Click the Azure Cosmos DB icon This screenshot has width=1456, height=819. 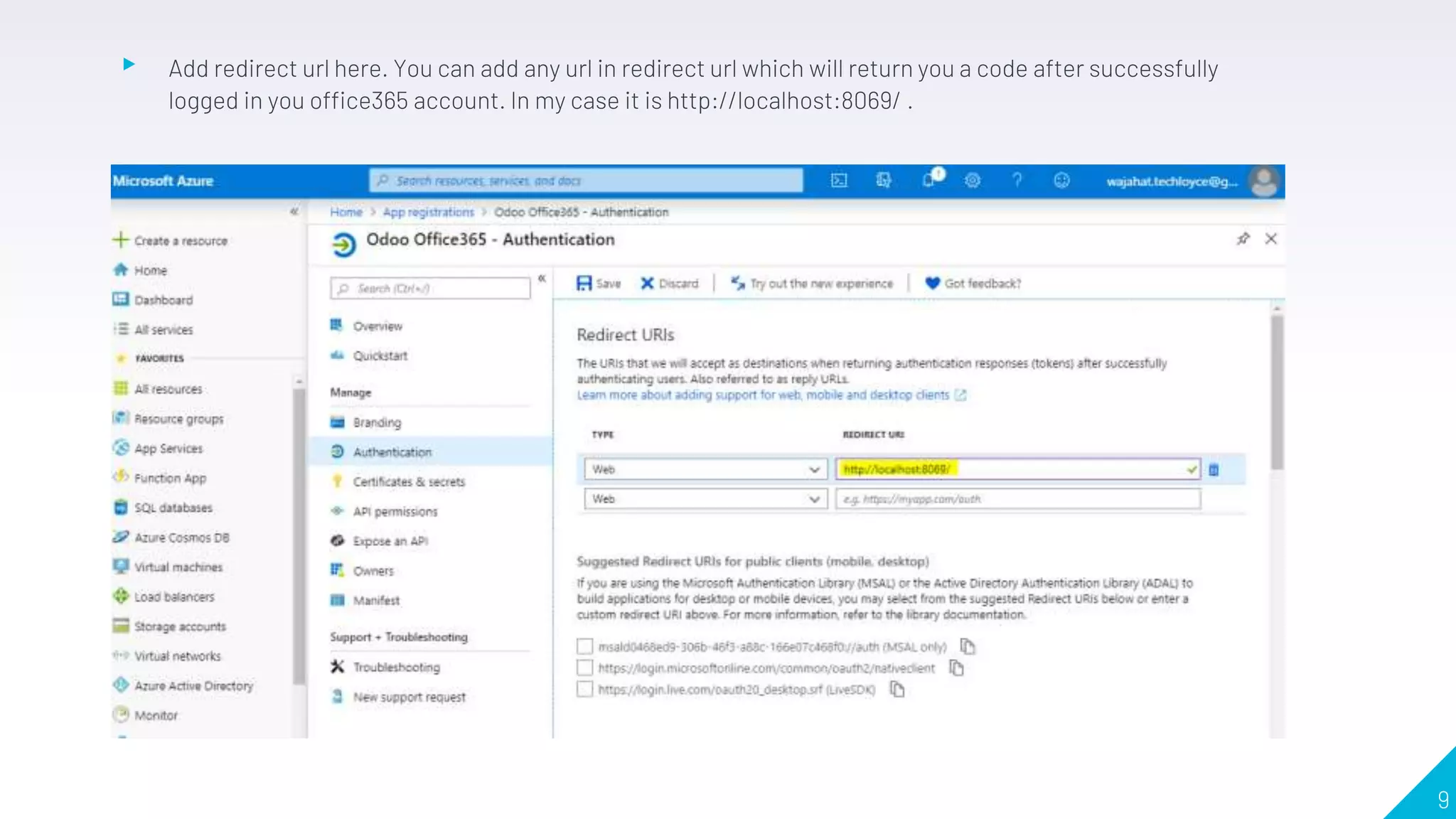click(121, 537)
